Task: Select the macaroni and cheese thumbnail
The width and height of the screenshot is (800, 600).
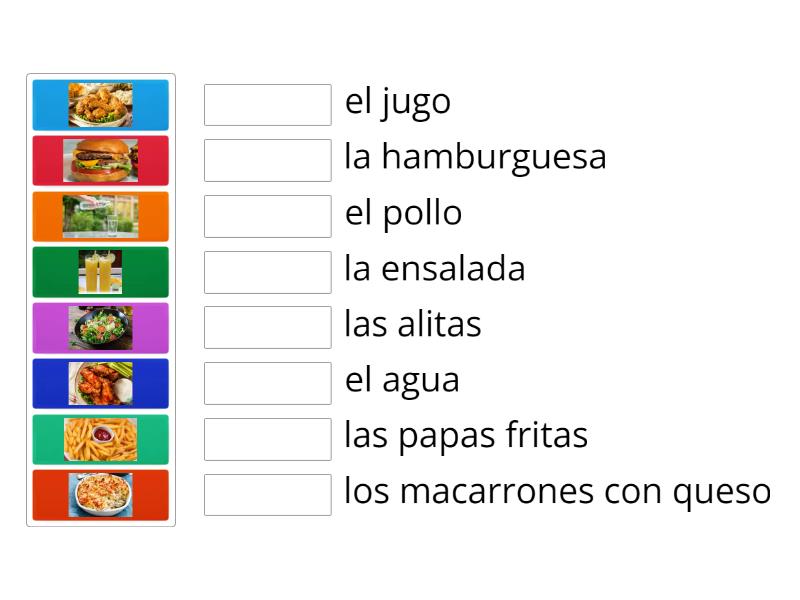Action: click(100, 494)
